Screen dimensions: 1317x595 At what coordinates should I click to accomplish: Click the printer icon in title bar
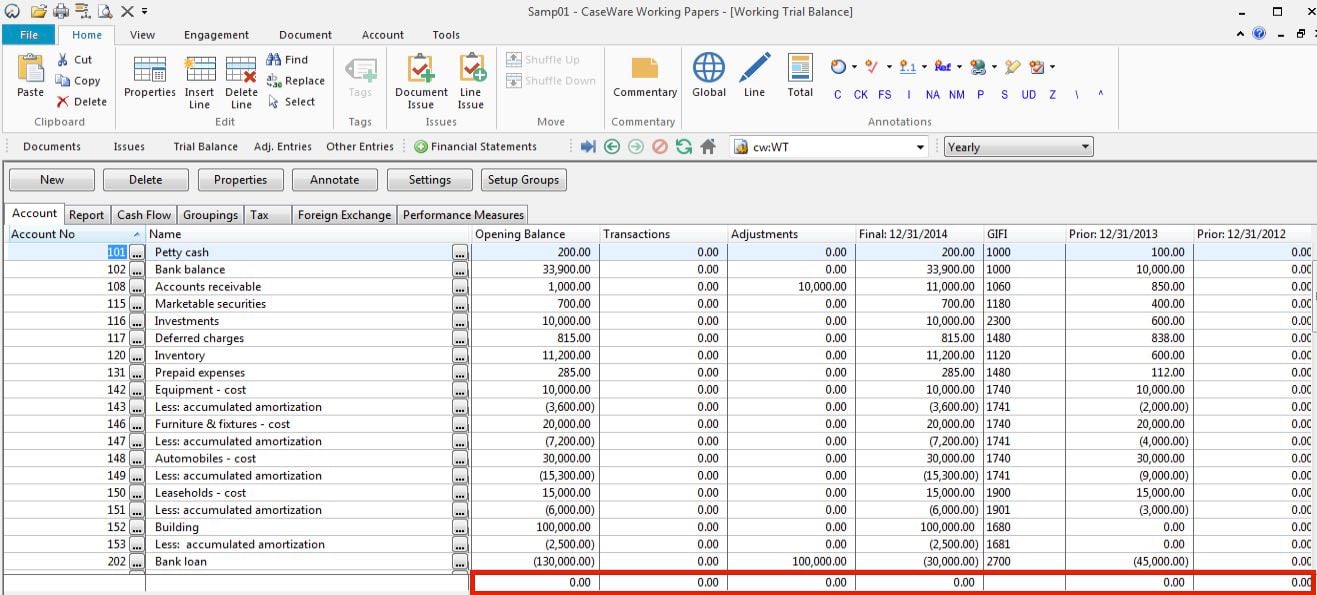tap(61, 11)
